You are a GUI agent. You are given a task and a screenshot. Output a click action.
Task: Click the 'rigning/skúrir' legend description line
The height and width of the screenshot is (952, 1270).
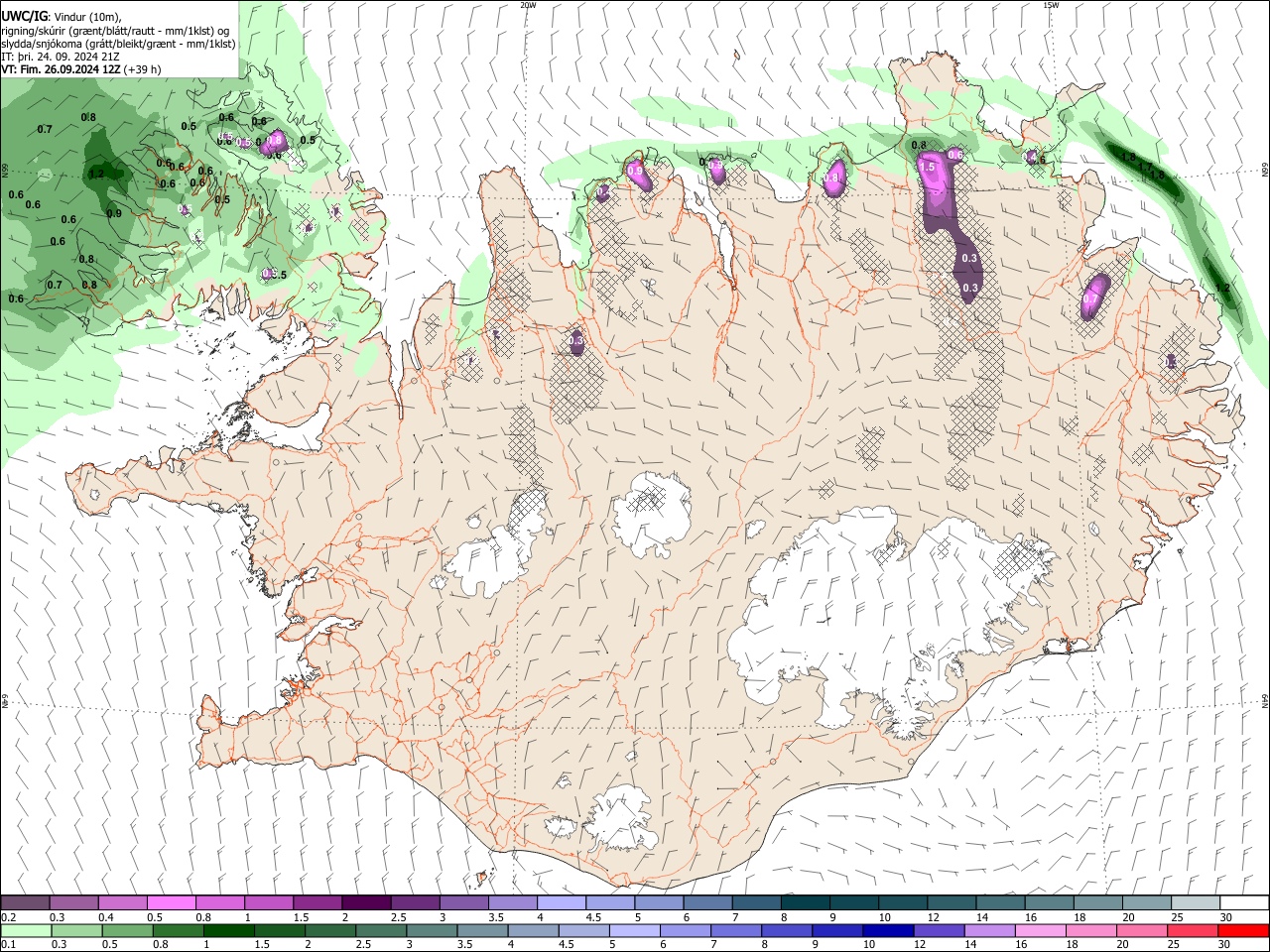[x=115, y=31]
